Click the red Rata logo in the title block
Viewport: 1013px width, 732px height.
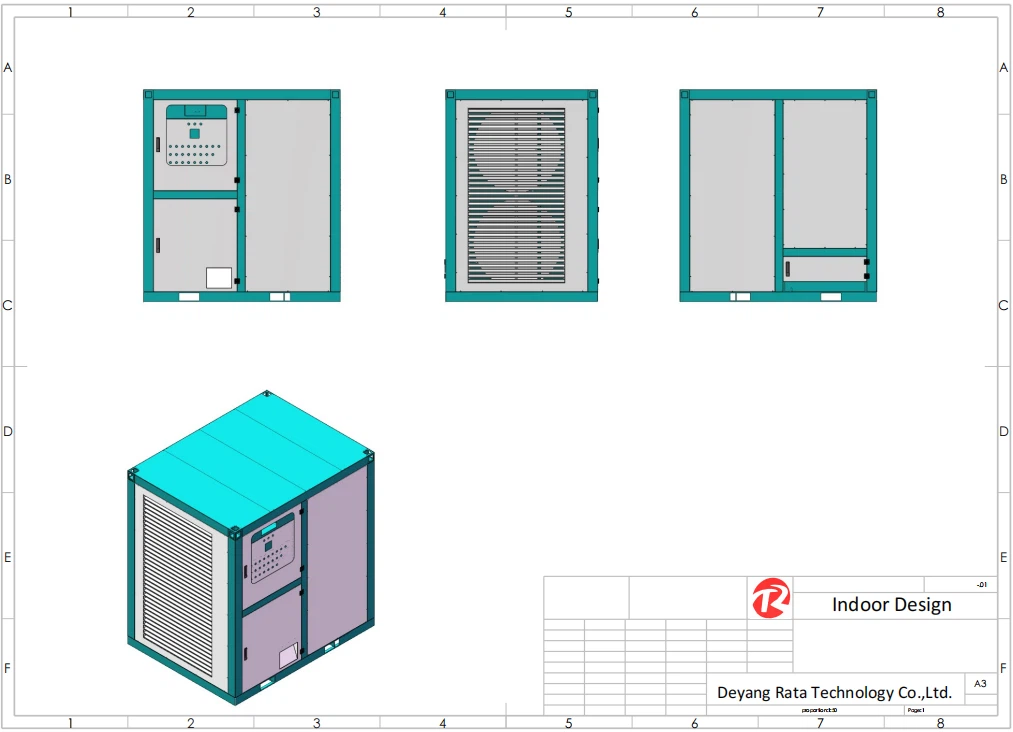[770, 598]
